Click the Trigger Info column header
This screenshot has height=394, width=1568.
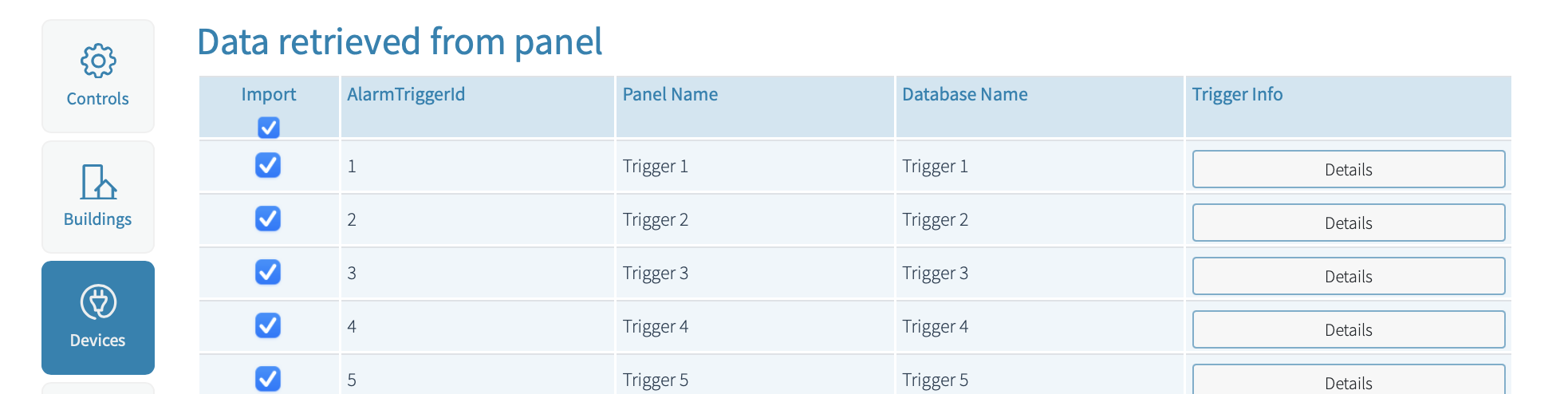(x=1237, y=94)
